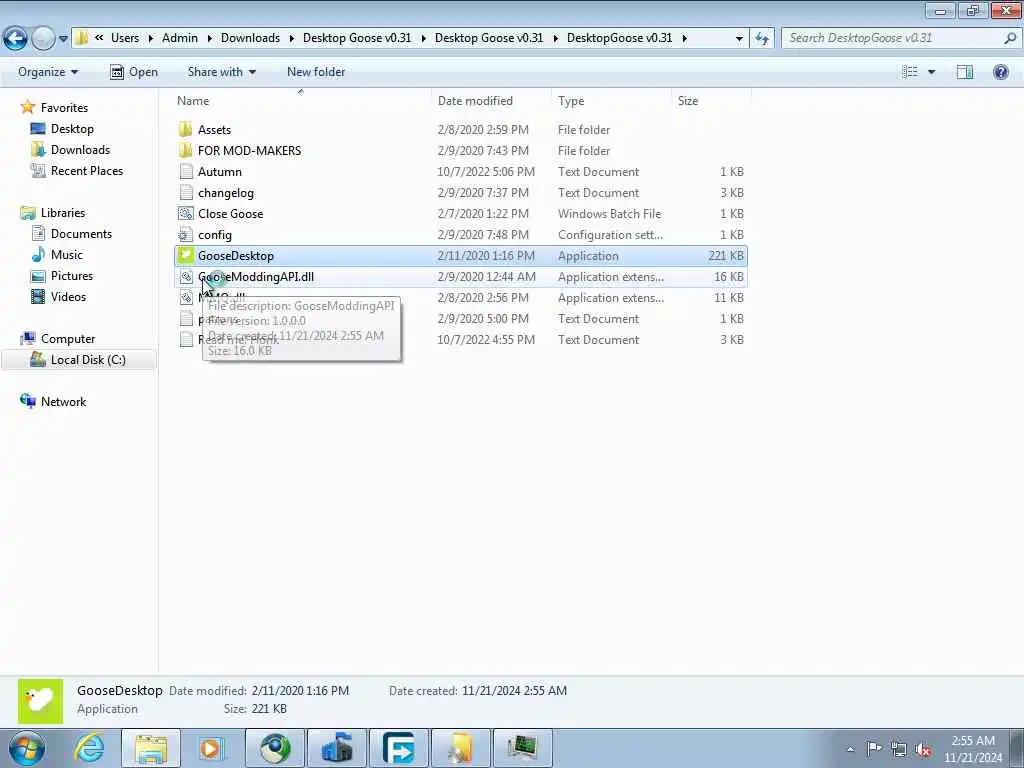Open Recent Places in Favorites
The image size is (1024, 768).
(x=87, y=170)
